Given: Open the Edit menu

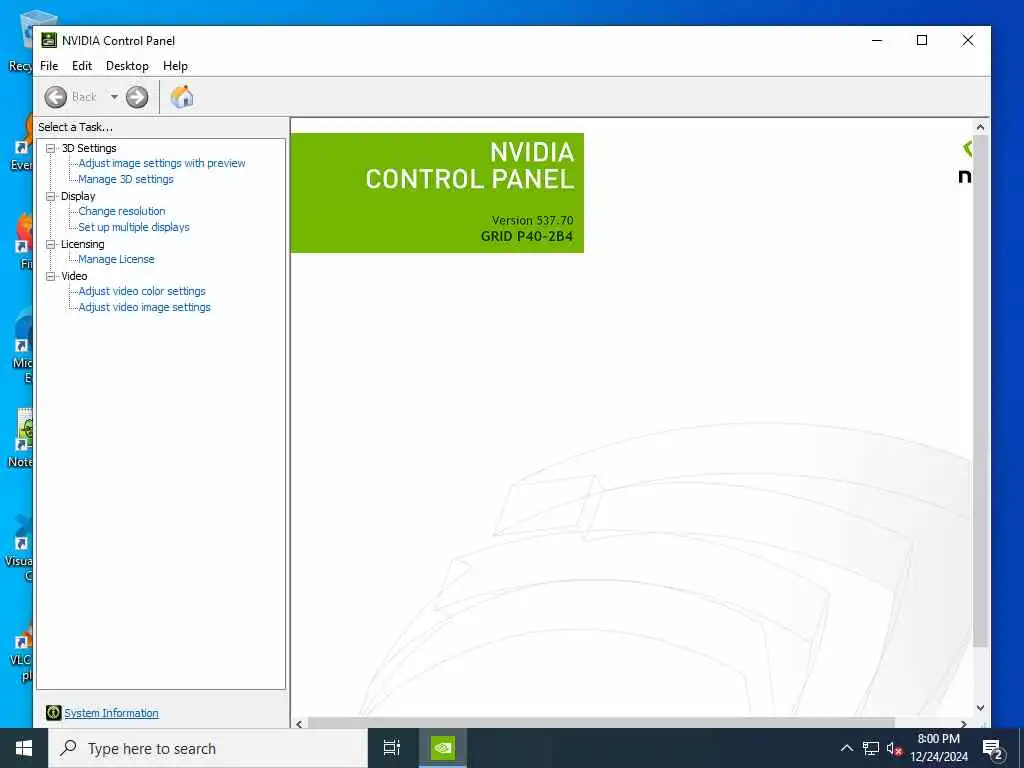Looking at the screenshot, I should [x=82, y=66].
